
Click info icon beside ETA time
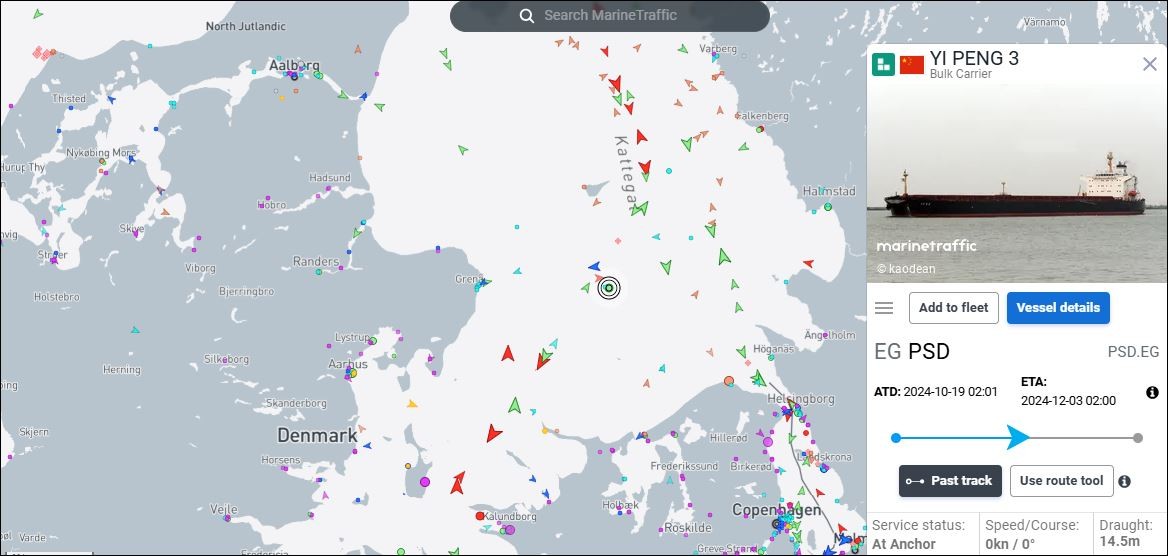[1152, 392]
